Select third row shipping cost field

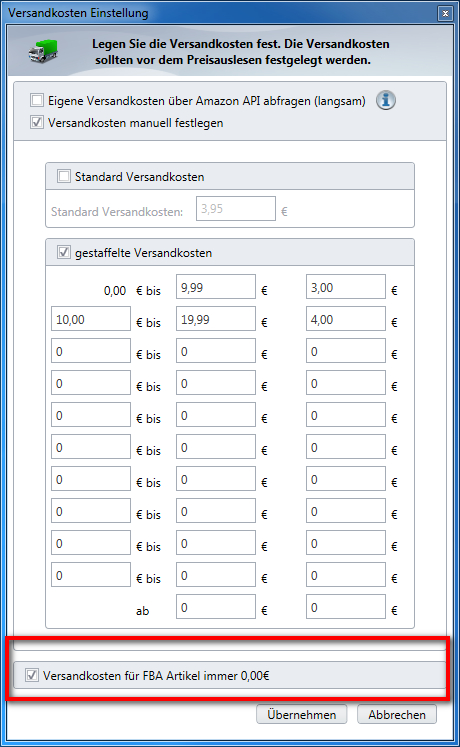click(346, 351)
